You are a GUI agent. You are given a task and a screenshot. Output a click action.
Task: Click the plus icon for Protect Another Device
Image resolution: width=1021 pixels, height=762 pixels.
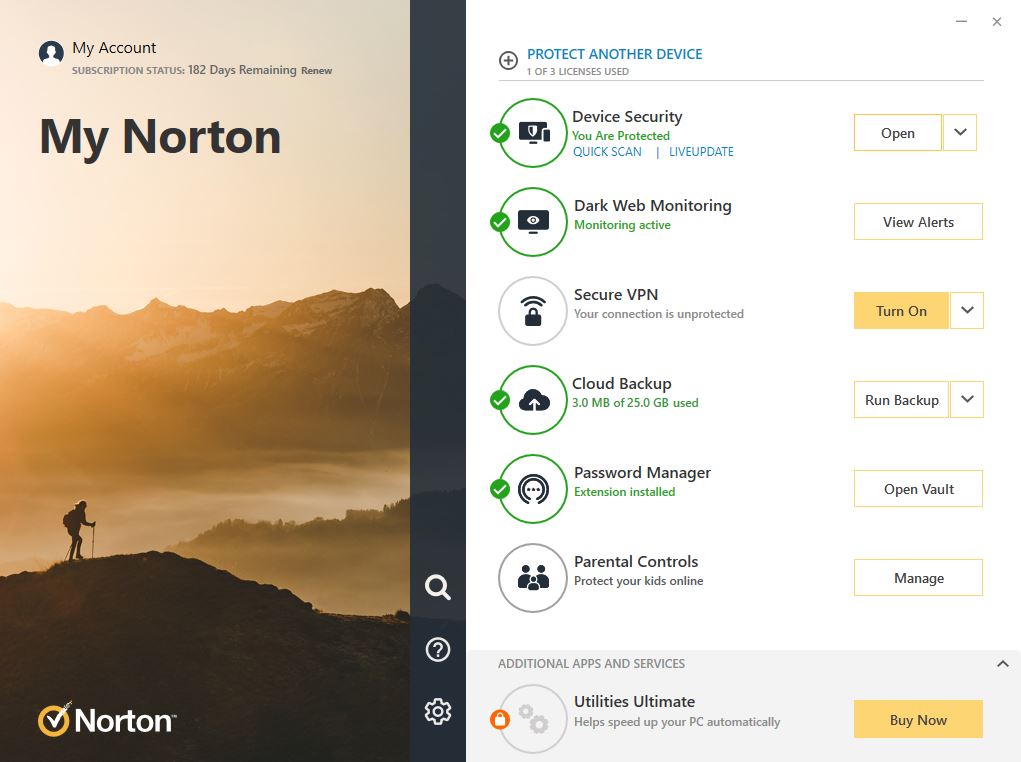coord(508,61)
